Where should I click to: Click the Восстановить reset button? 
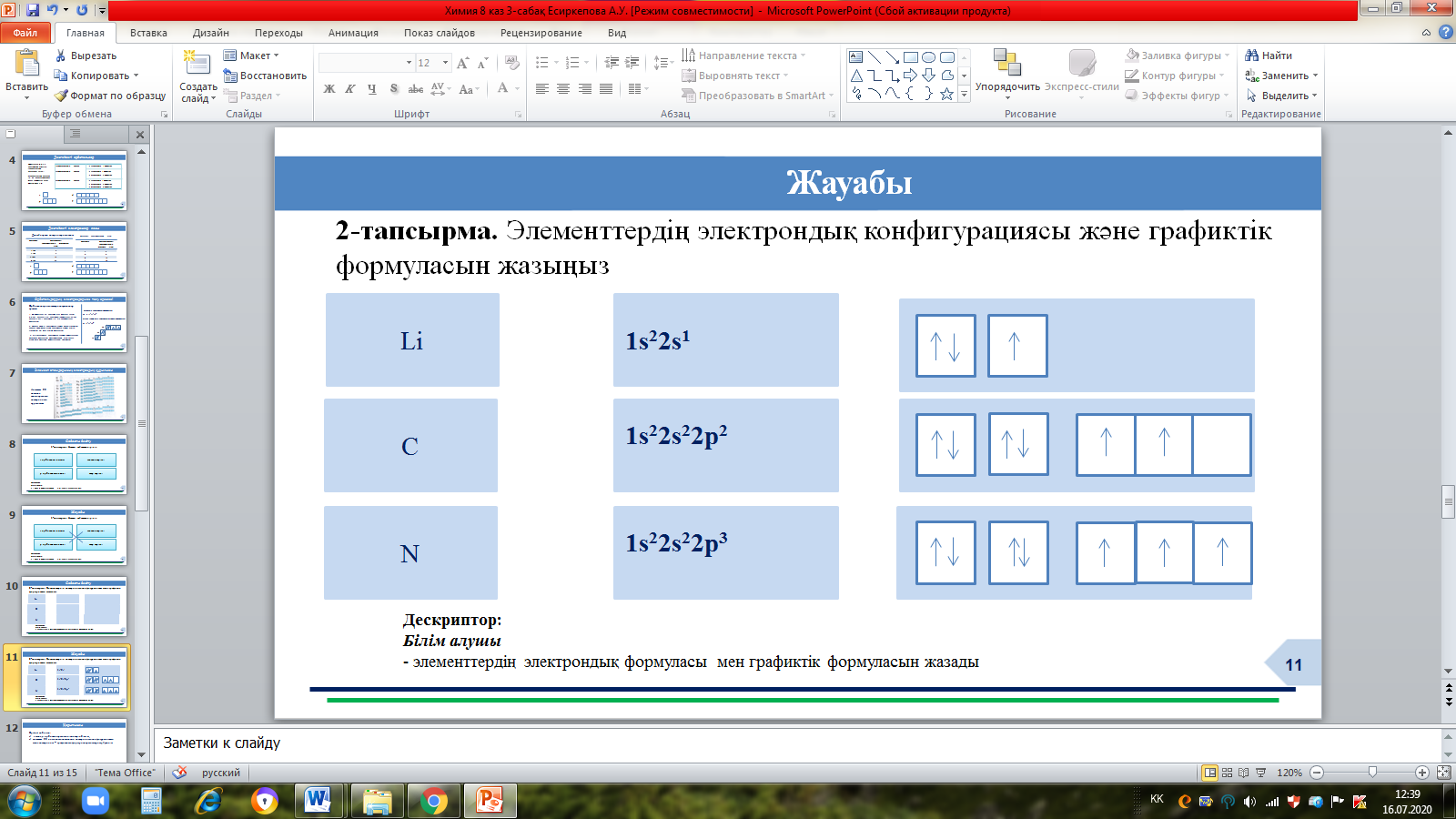265,76
